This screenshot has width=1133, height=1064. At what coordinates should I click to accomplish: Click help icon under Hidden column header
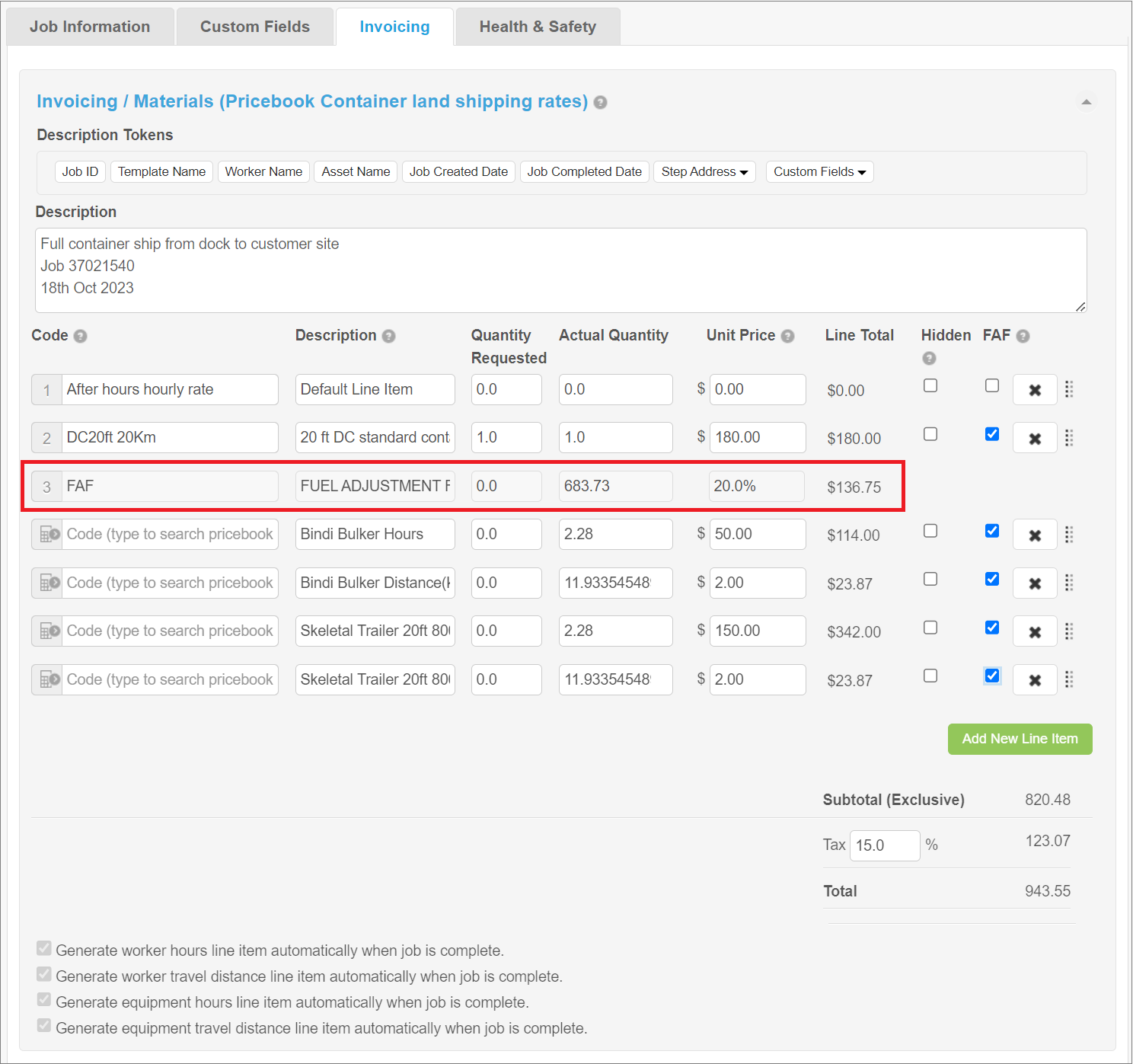point(929,358)
